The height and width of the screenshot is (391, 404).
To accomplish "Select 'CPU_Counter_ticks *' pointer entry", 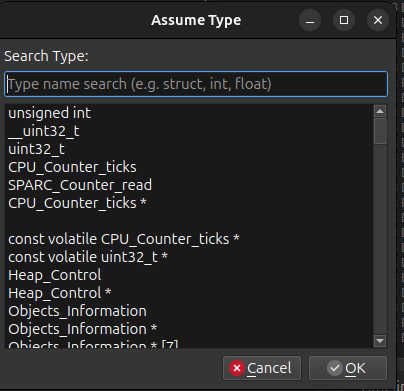I will pos(189,203).
